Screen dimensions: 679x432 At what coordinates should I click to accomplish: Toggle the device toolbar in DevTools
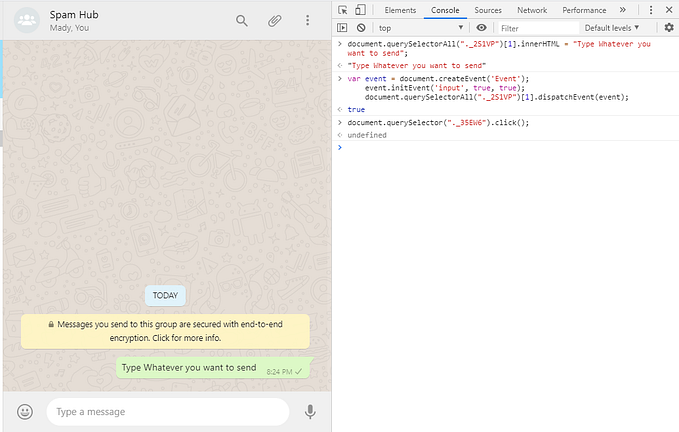pos(360,10)
